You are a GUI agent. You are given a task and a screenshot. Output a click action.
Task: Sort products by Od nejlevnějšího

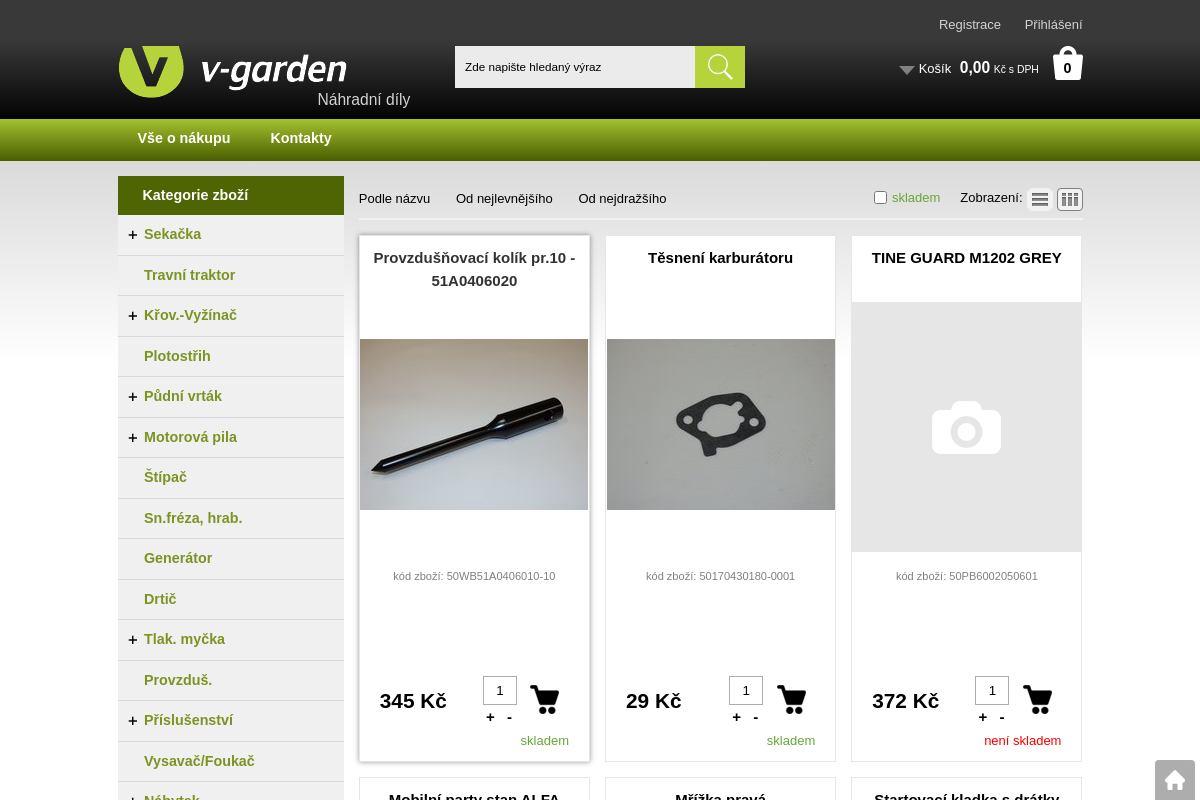click(x=504, y=198)
